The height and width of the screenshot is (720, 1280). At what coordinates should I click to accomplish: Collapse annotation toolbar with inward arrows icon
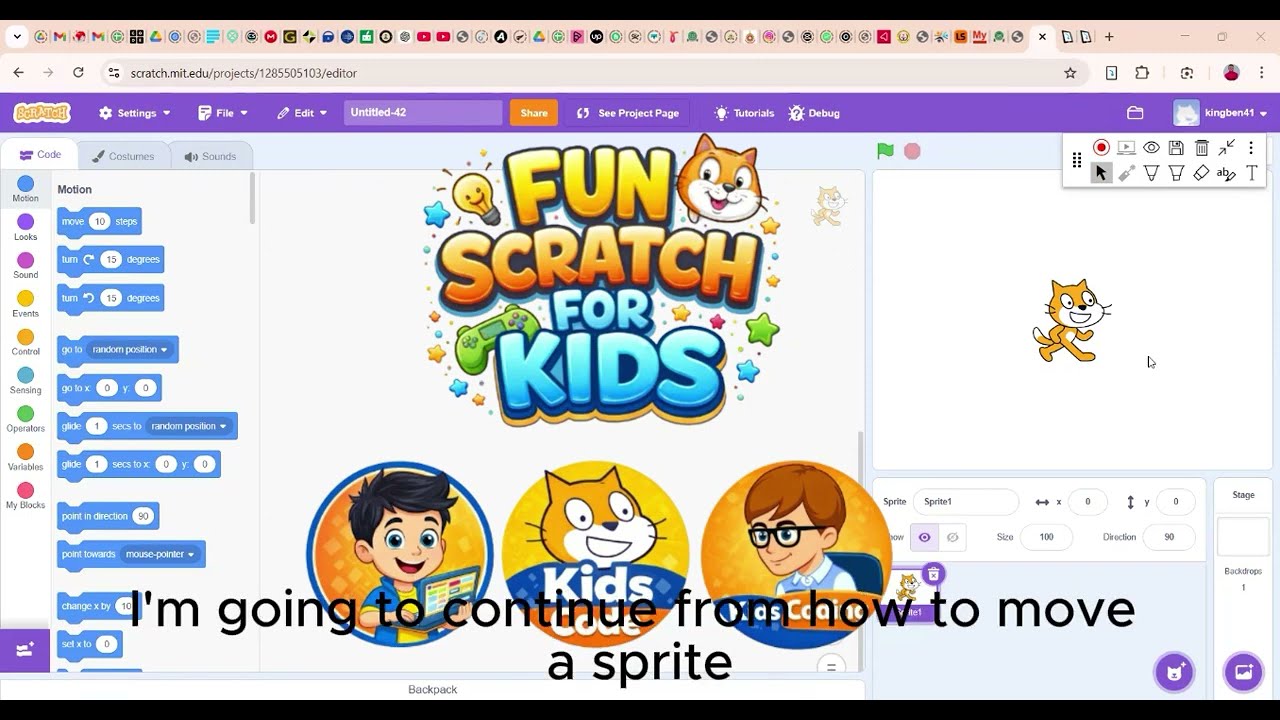tap(1227, 147)
